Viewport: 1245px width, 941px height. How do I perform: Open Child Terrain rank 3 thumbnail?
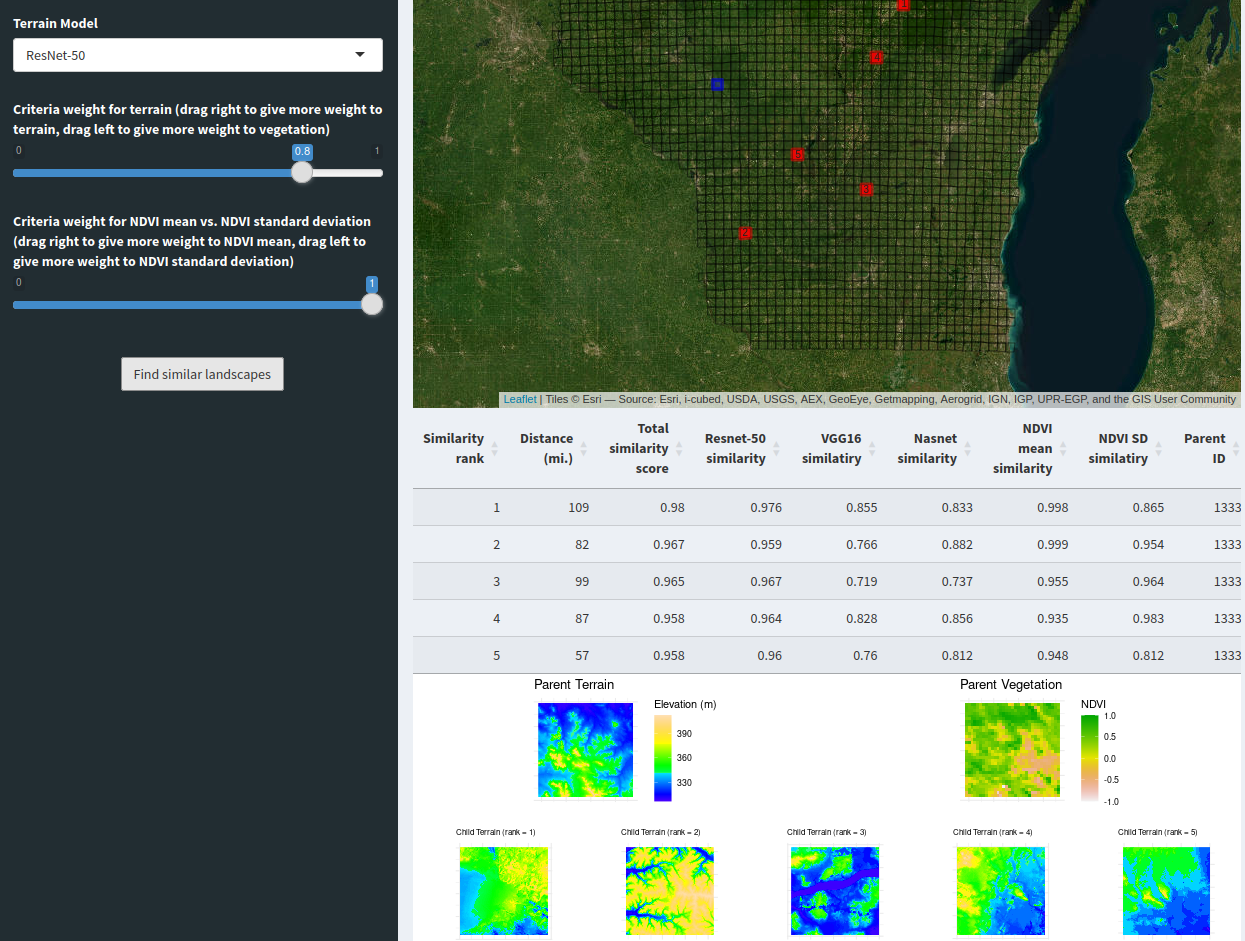point(835,891)
